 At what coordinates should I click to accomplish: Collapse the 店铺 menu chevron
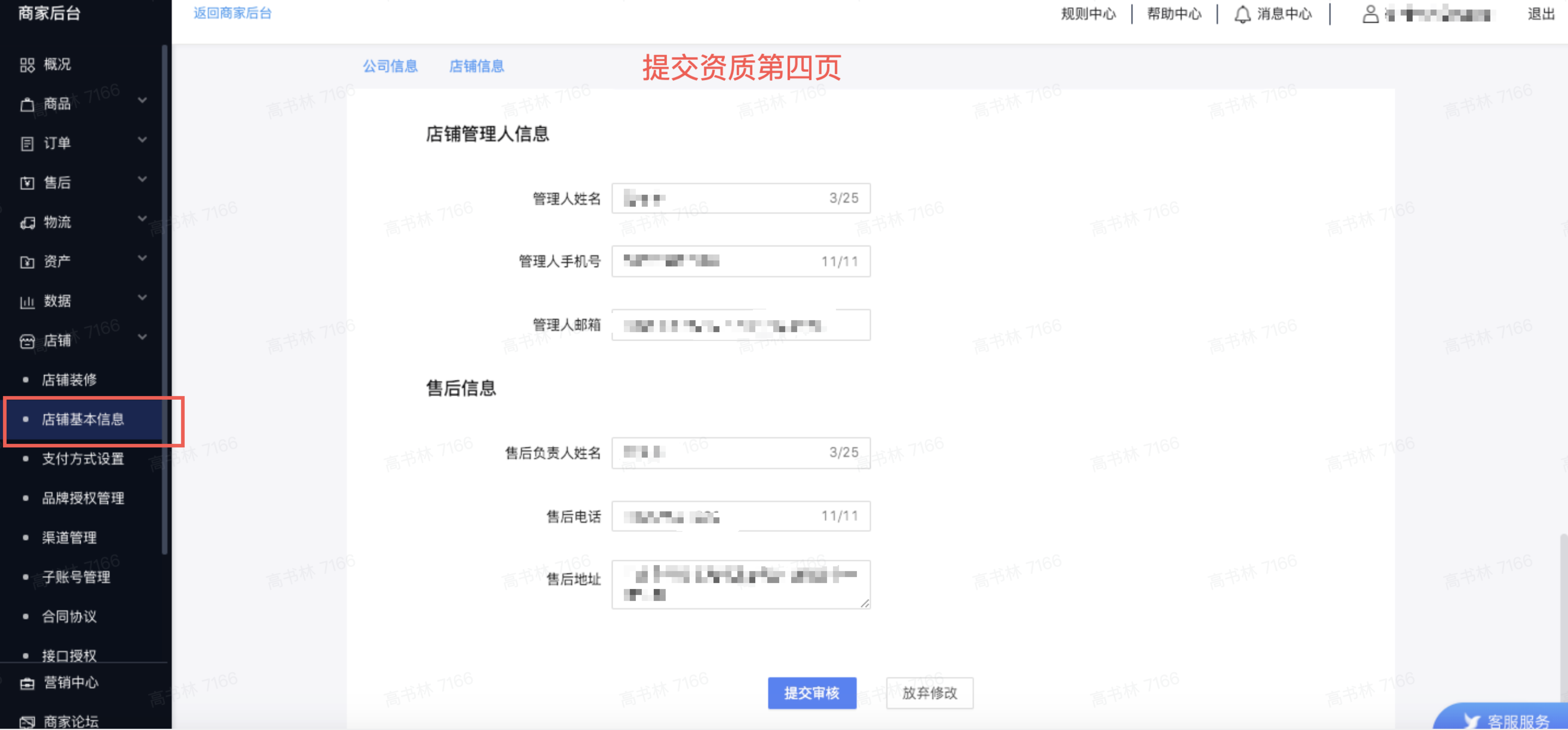pyautogui.click(x=143, y=337)
